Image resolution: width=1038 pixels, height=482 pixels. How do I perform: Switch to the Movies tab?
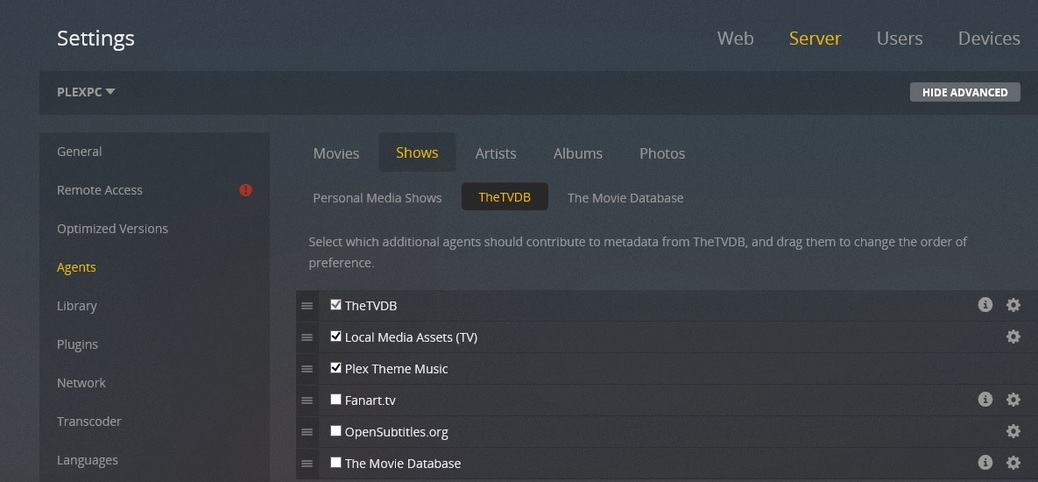pos(336,153)
